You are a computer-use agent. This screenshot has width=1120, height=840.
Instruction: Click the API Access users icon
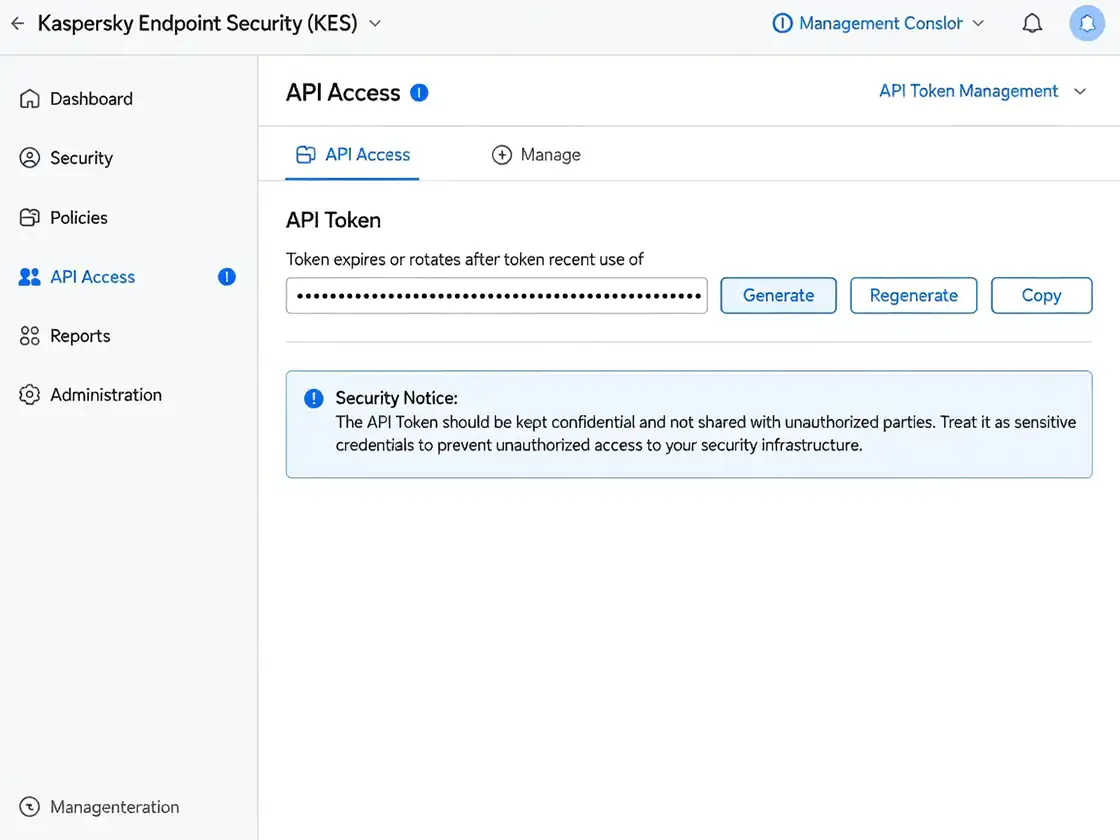[29, 276]
